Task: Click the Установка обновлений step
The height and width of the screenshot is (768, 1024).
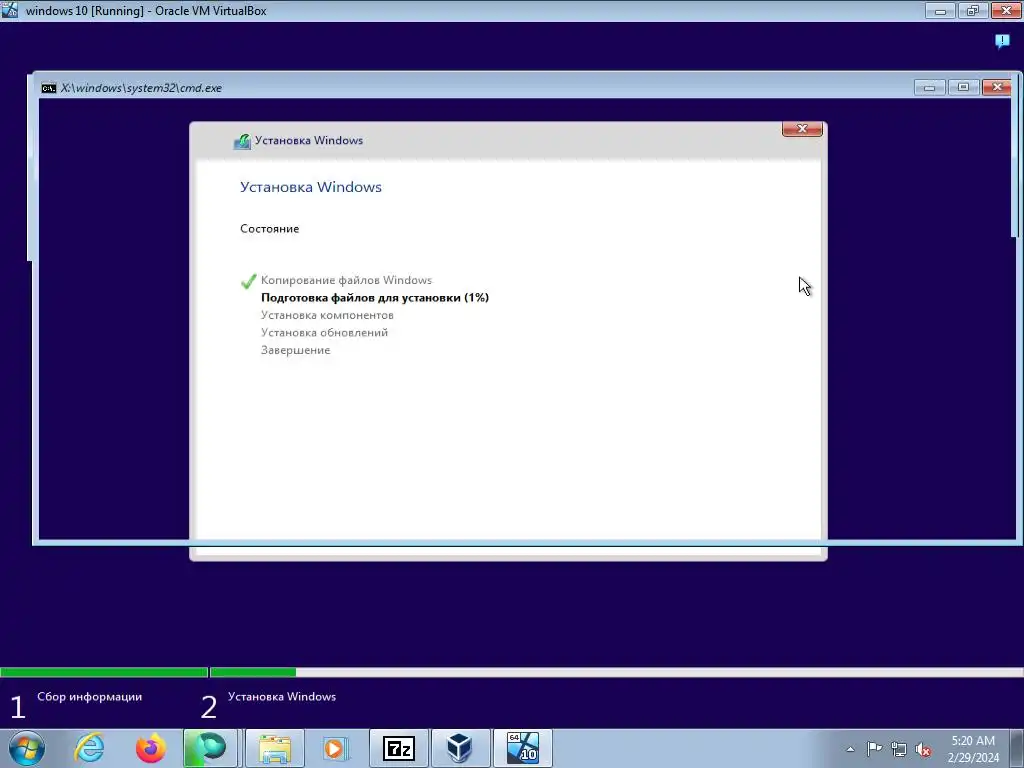Action: pyautogui.click(x=325, y=332)
